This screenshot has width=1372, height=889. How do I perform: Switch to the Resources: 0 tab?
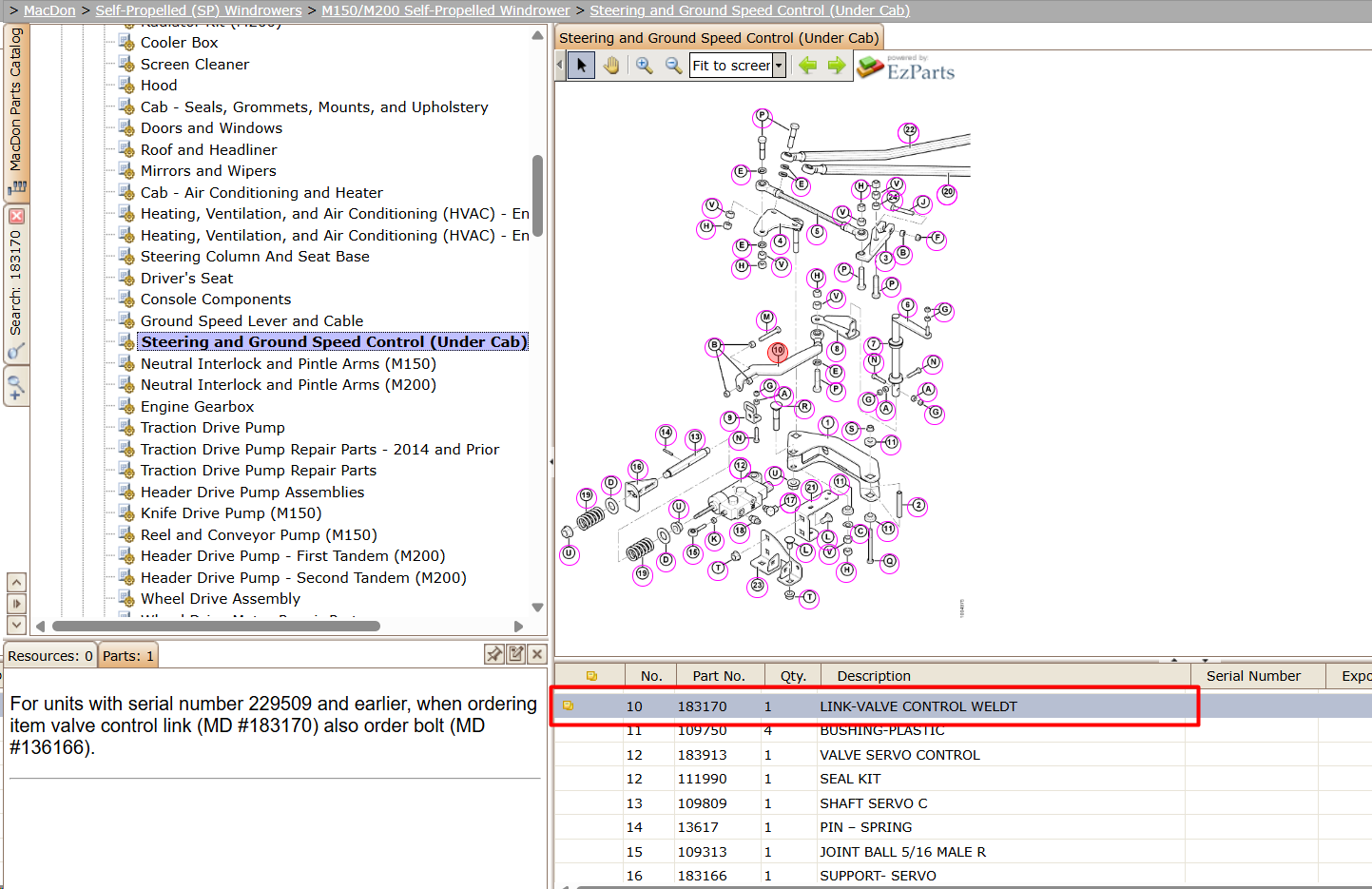coord(50,656)
